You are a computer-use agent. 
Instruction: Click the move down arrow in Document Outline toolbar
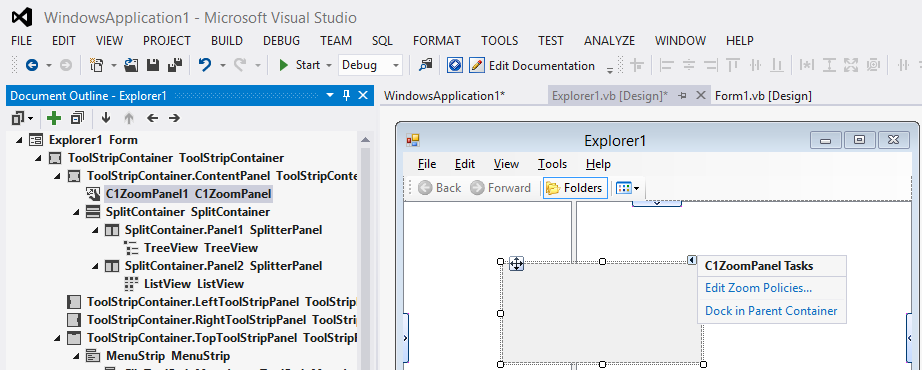pos(106,118)
